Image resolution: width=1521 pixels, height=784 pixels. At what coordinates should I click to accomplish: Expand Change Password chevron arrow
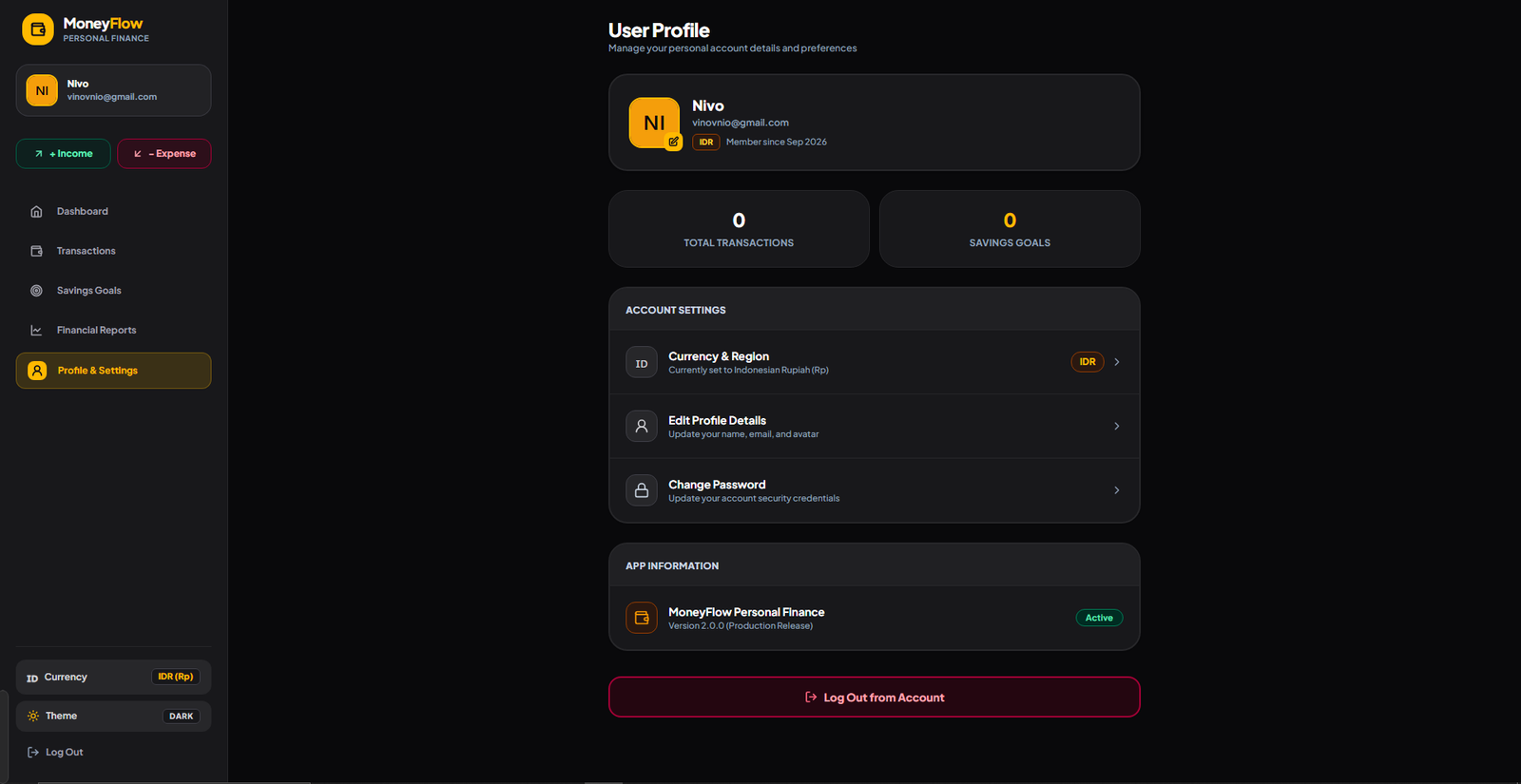coord(1117,490)
